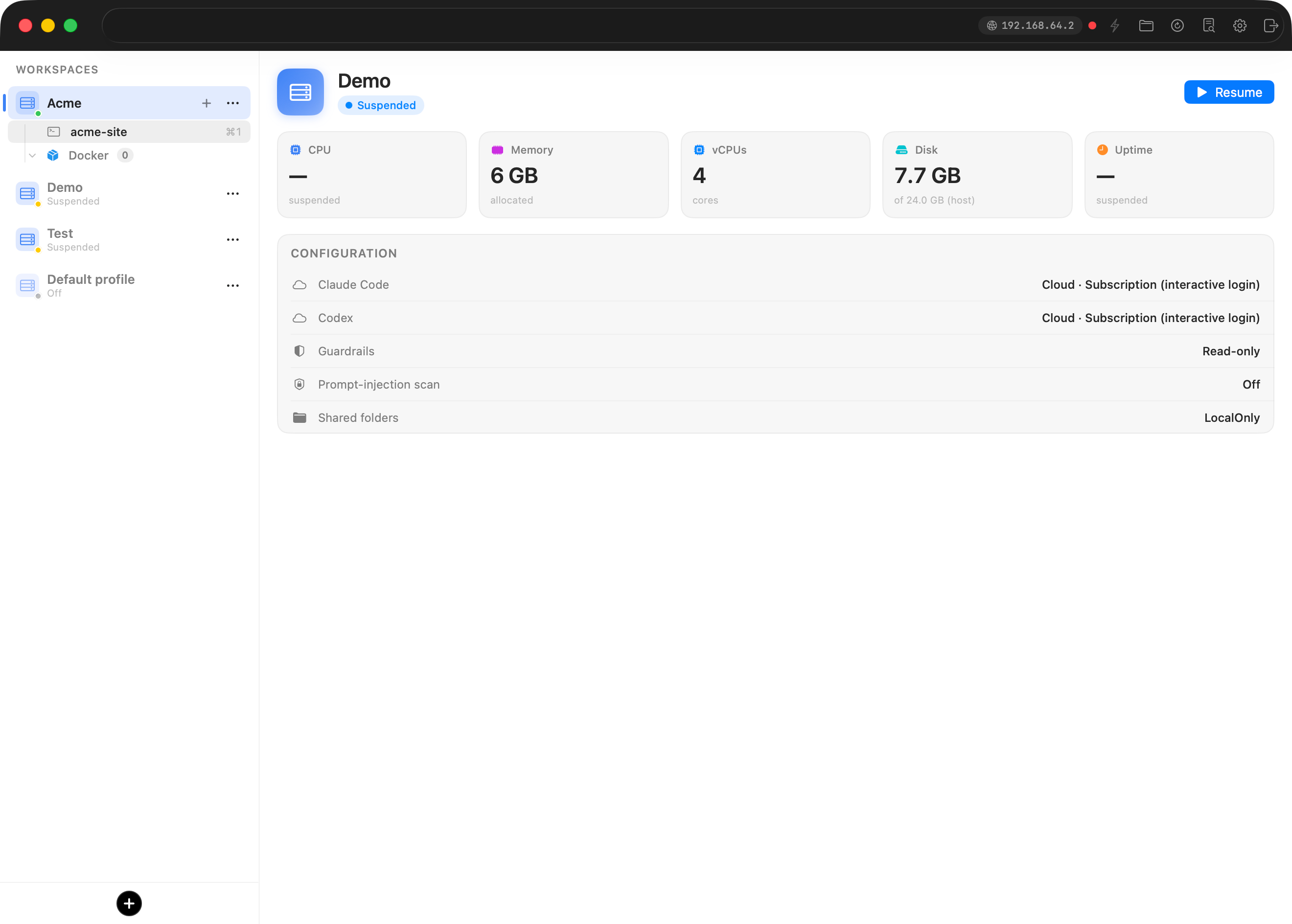
Task: Open settings gear icon in title bar
Action: [x=1240, y=25]
